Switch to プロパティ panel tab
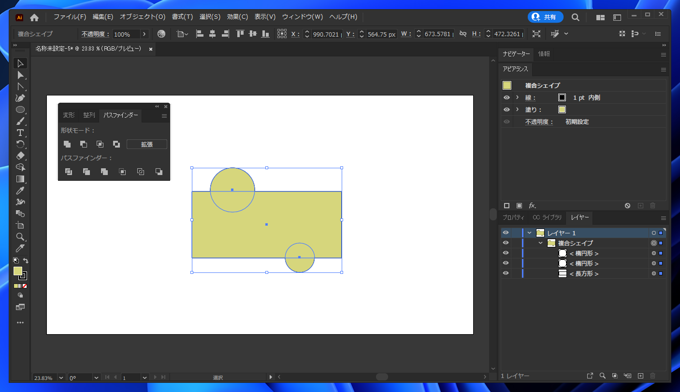 click(513, 218)
